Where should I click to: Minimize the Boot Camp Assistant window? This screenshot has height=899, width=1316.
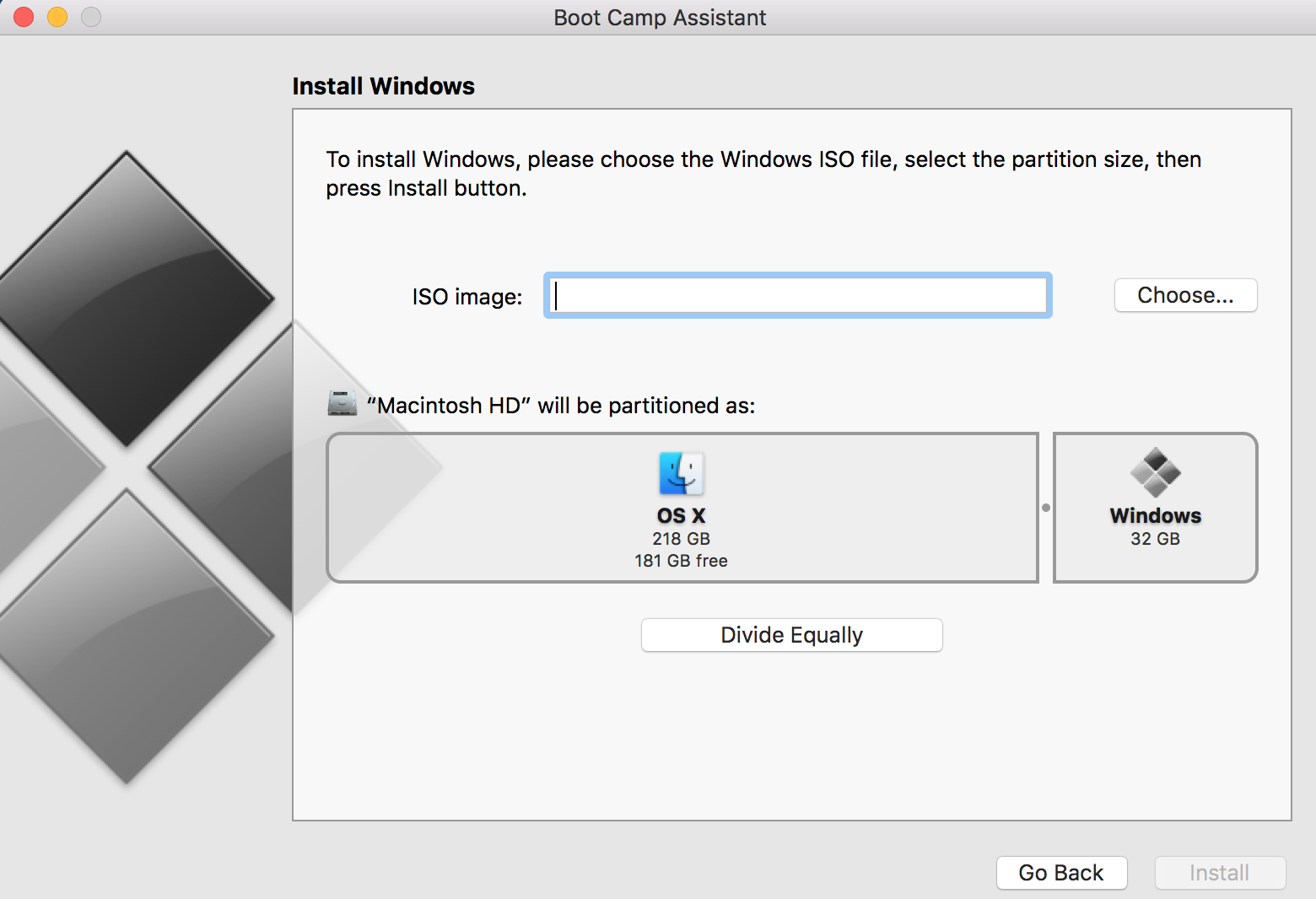[57, 17]
